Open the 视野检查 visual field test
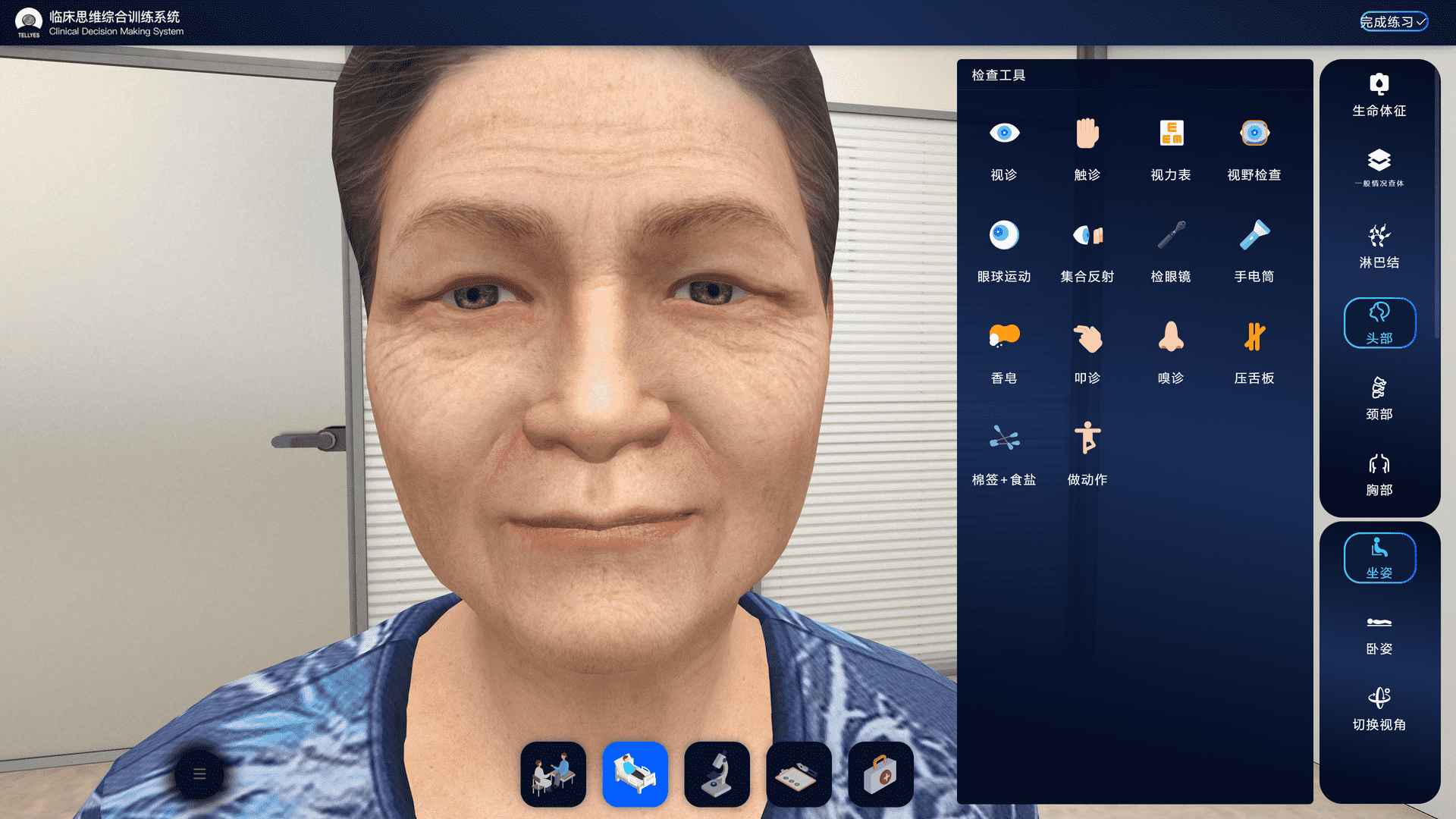Screen dimensions: 1456x819 pos(1254,149)
